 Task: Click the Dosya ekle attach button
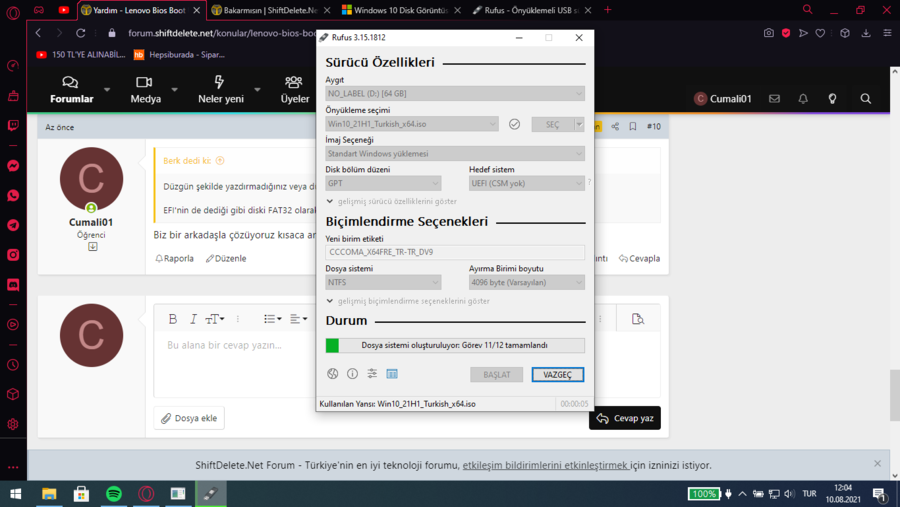(x=189, y=418)
